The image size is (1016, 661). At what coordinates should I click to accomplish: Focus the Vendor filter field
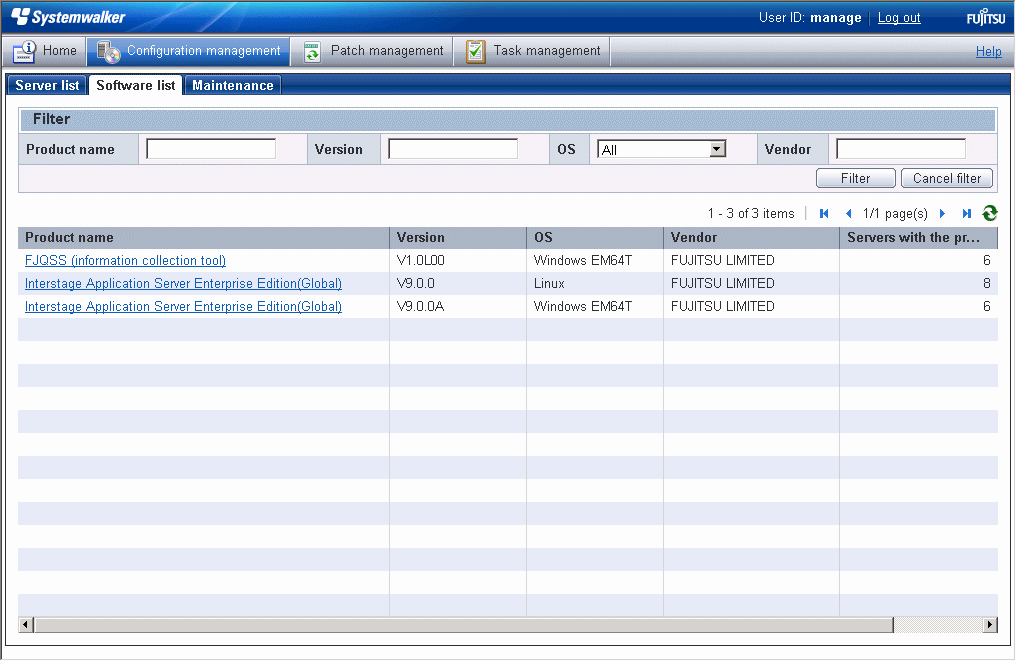click(901, 149)
